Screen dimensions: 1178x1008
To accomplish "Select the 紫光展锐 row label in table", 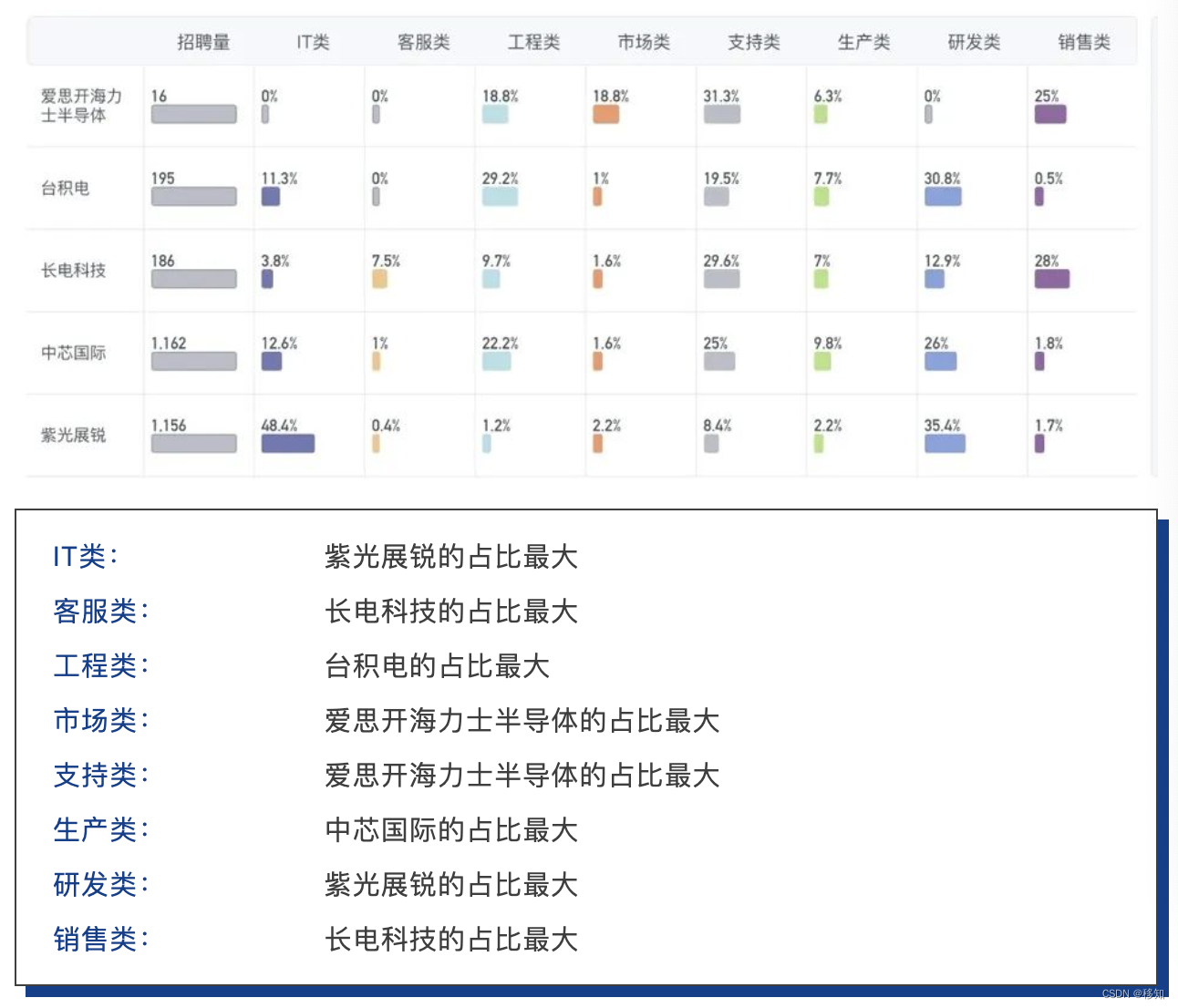I will click(73, 435).
